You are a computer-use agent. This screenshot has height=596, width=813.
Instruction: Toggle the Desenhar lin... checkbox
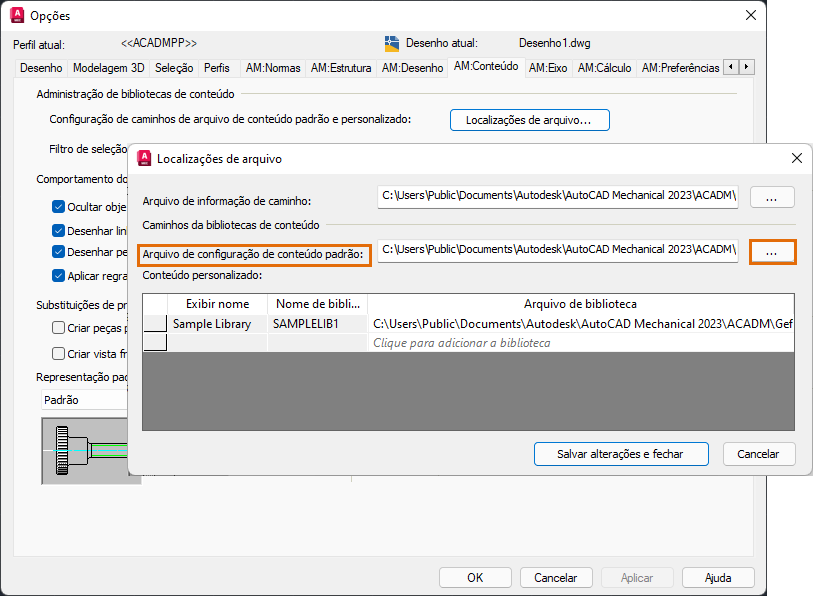tap(59, 230)
